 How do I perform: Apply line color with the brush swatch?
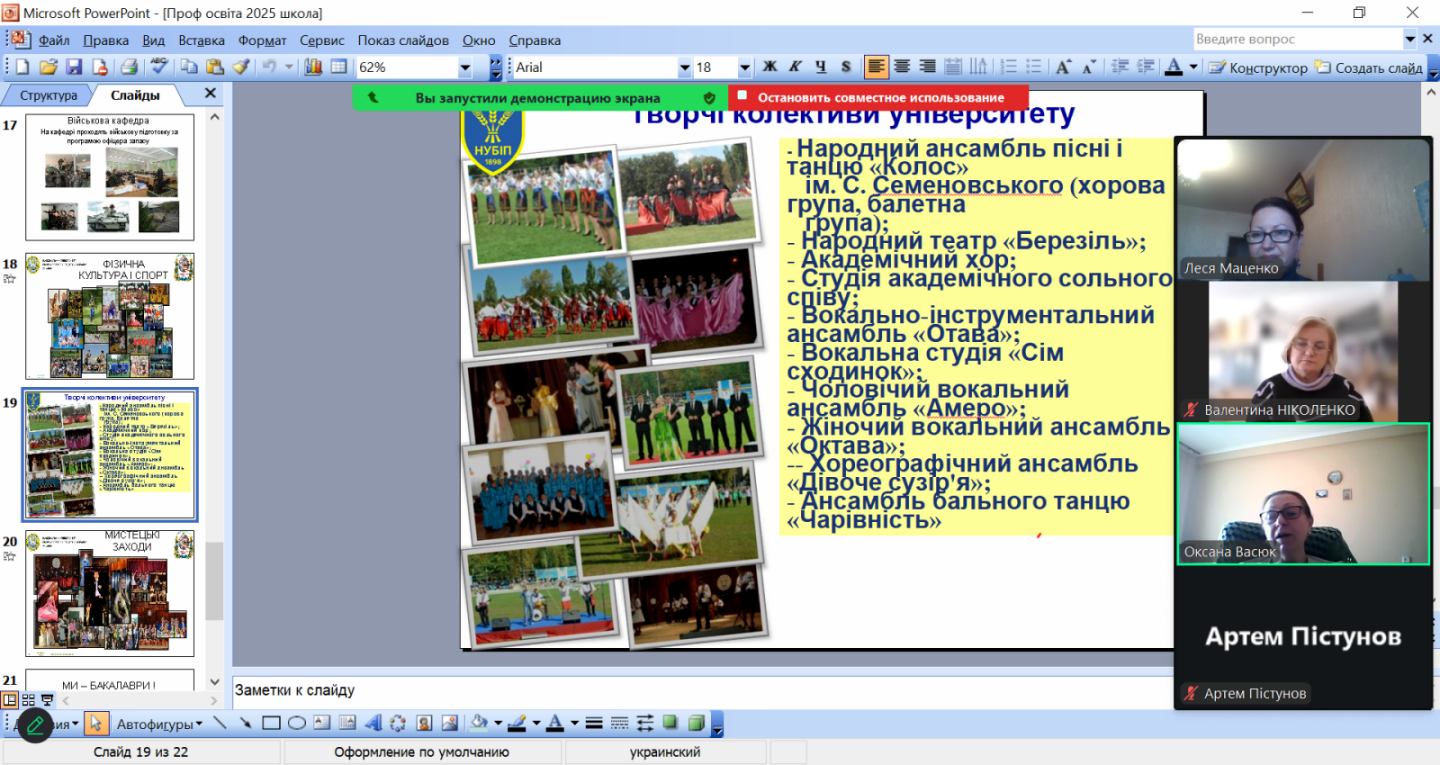coord(517,723)
